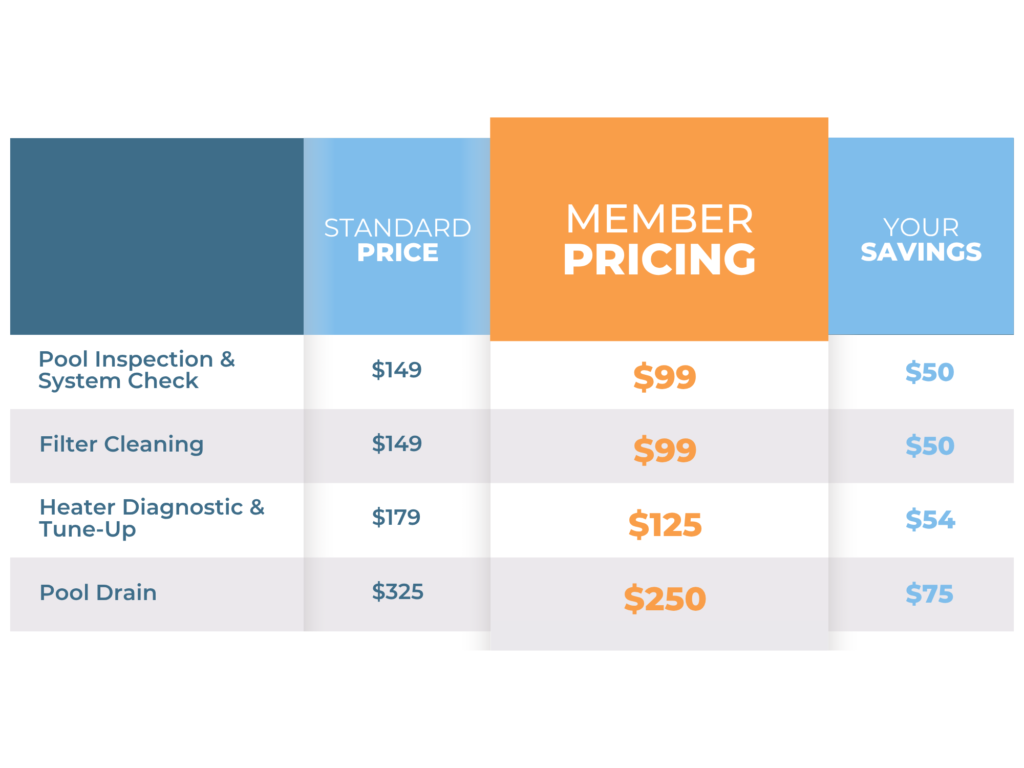Image resolution: width=1024 pixels, height=768 pixels.
Task: Click the $50 savings for Pool Inspection
Action: [x=930, y=372]
